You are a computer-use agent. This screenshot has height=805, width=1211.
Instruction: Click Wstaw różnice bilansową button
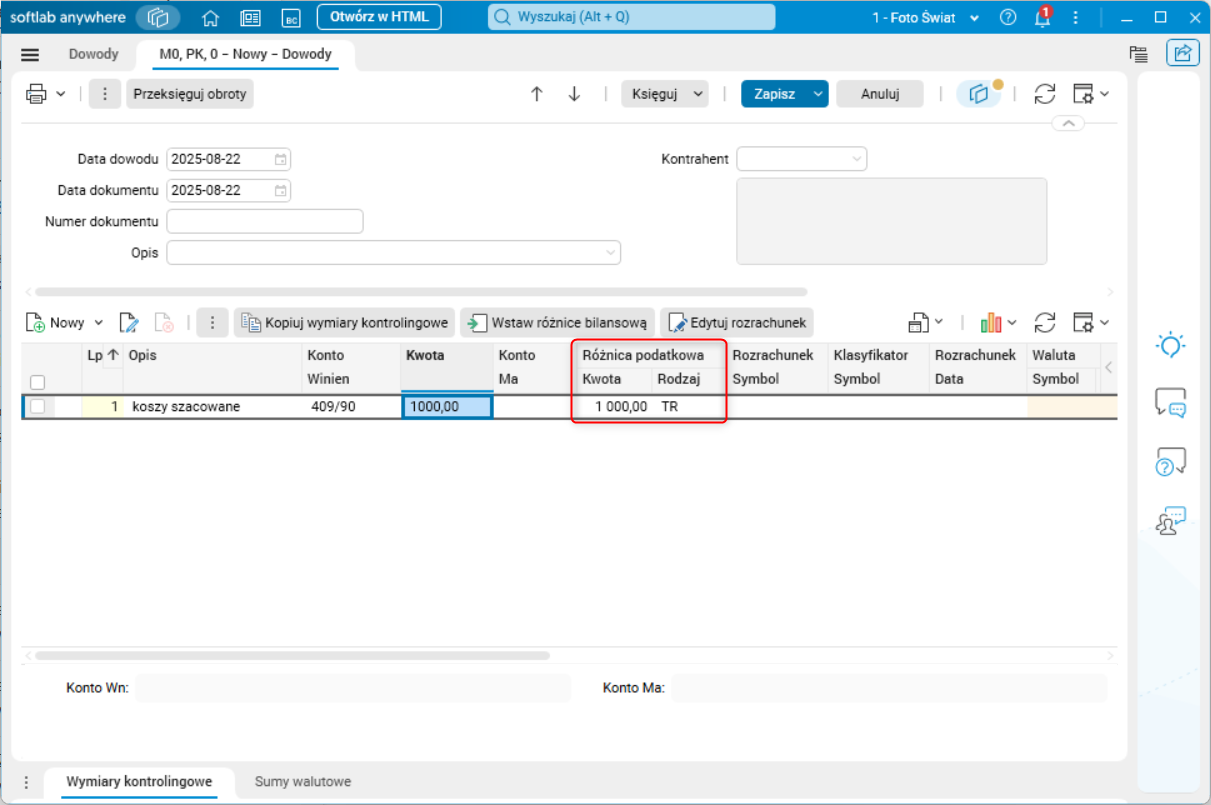click(x=557, y=323)
